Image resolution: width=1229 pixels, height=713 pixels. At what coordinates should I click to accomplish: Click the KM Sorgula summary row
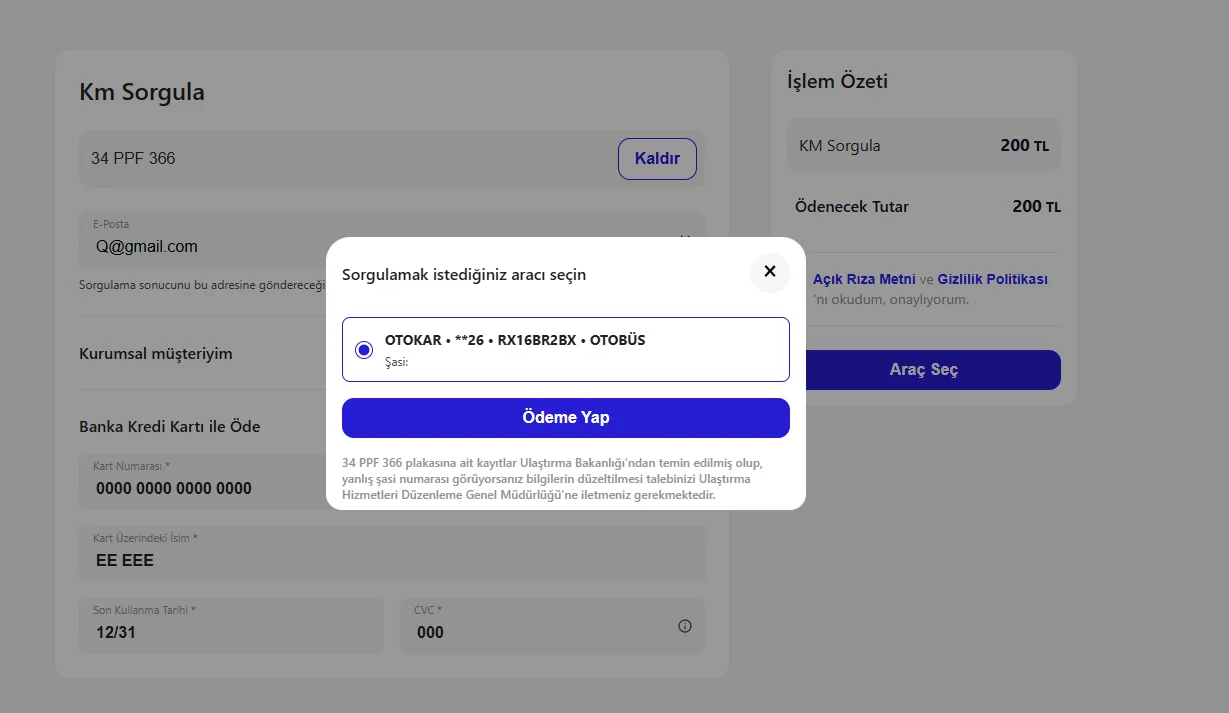coord(923,146)
